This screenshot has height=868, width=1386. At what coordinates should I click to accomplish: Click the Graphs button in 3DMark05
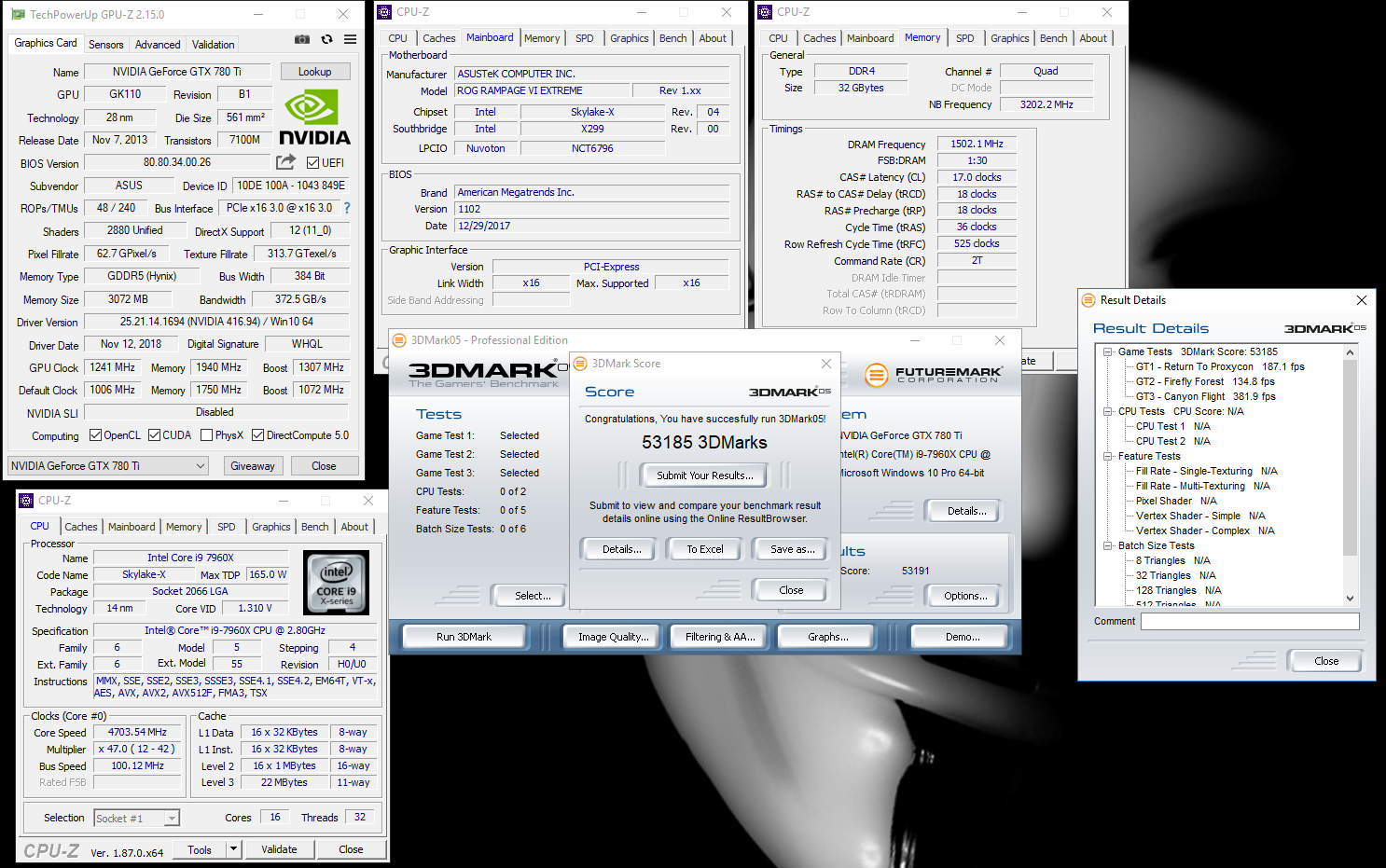coord(828,637)
